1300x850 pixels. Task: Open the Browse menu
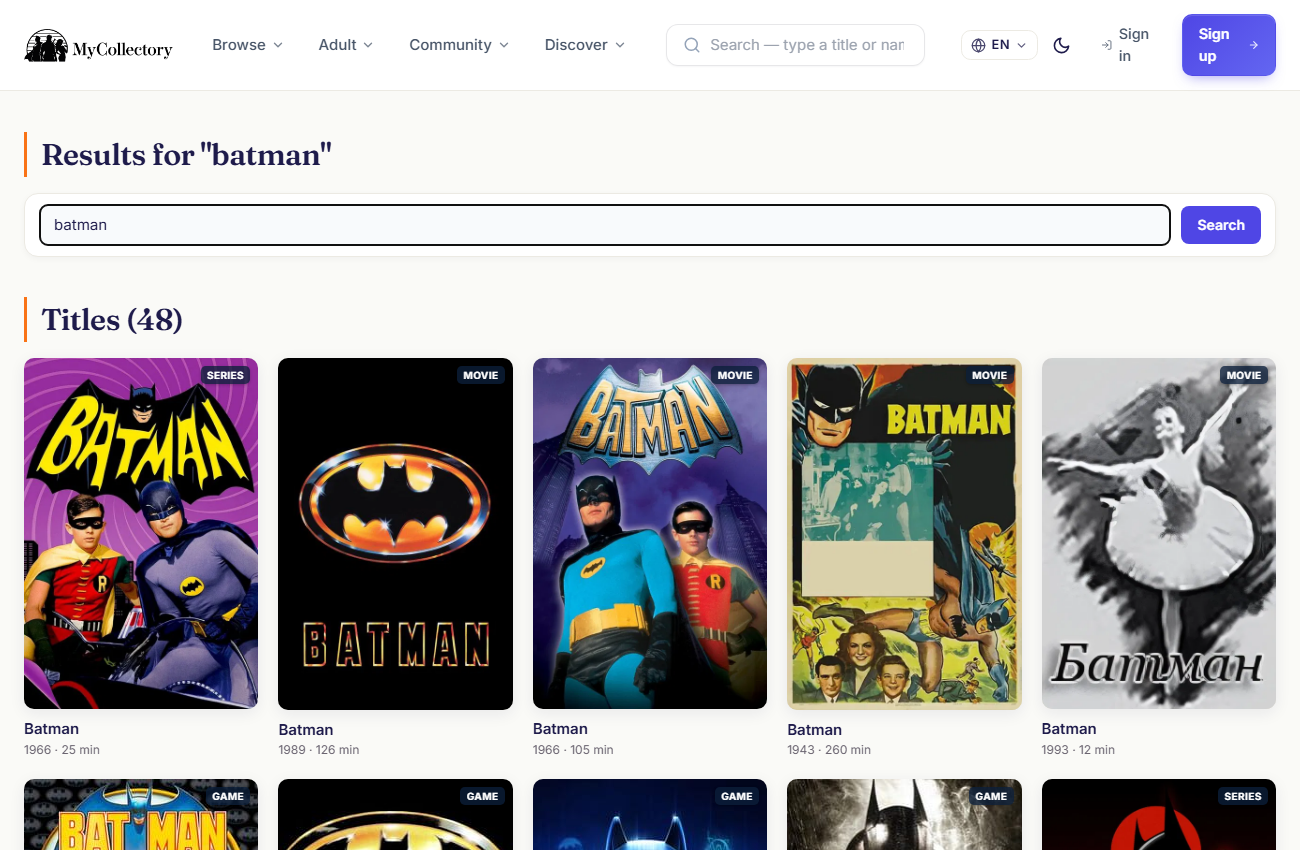(x=248, y=45)
